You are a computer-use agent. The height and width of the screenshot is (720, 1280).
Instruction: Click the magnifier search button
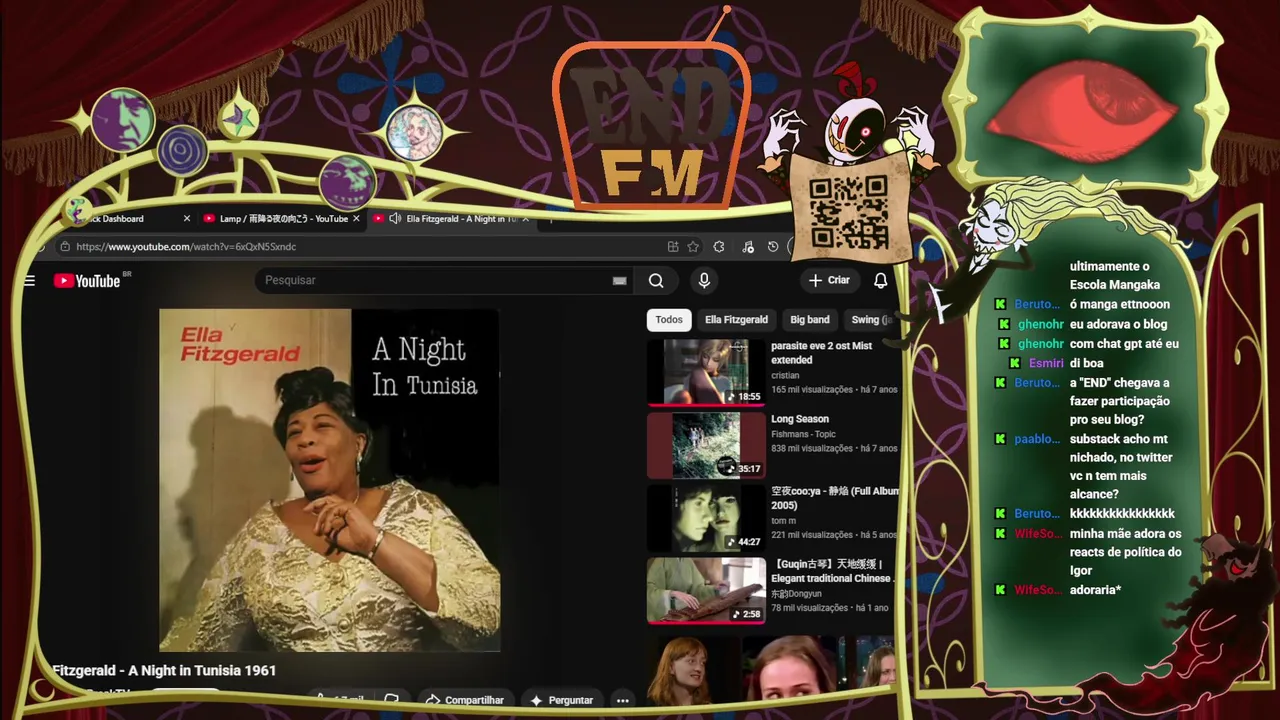656,281
